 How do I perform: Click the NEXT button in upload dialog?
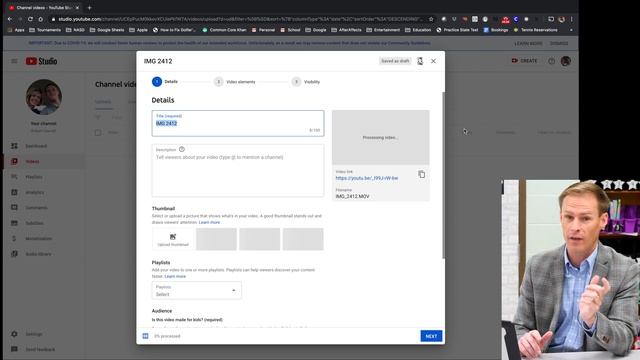point(431,336)
